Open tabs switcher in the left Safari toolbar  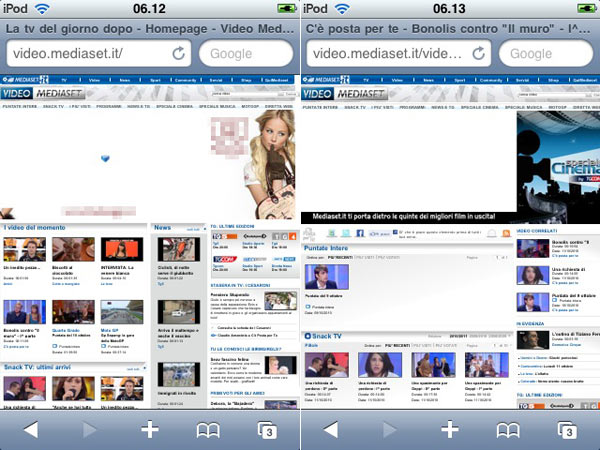[x=266, y=429]
